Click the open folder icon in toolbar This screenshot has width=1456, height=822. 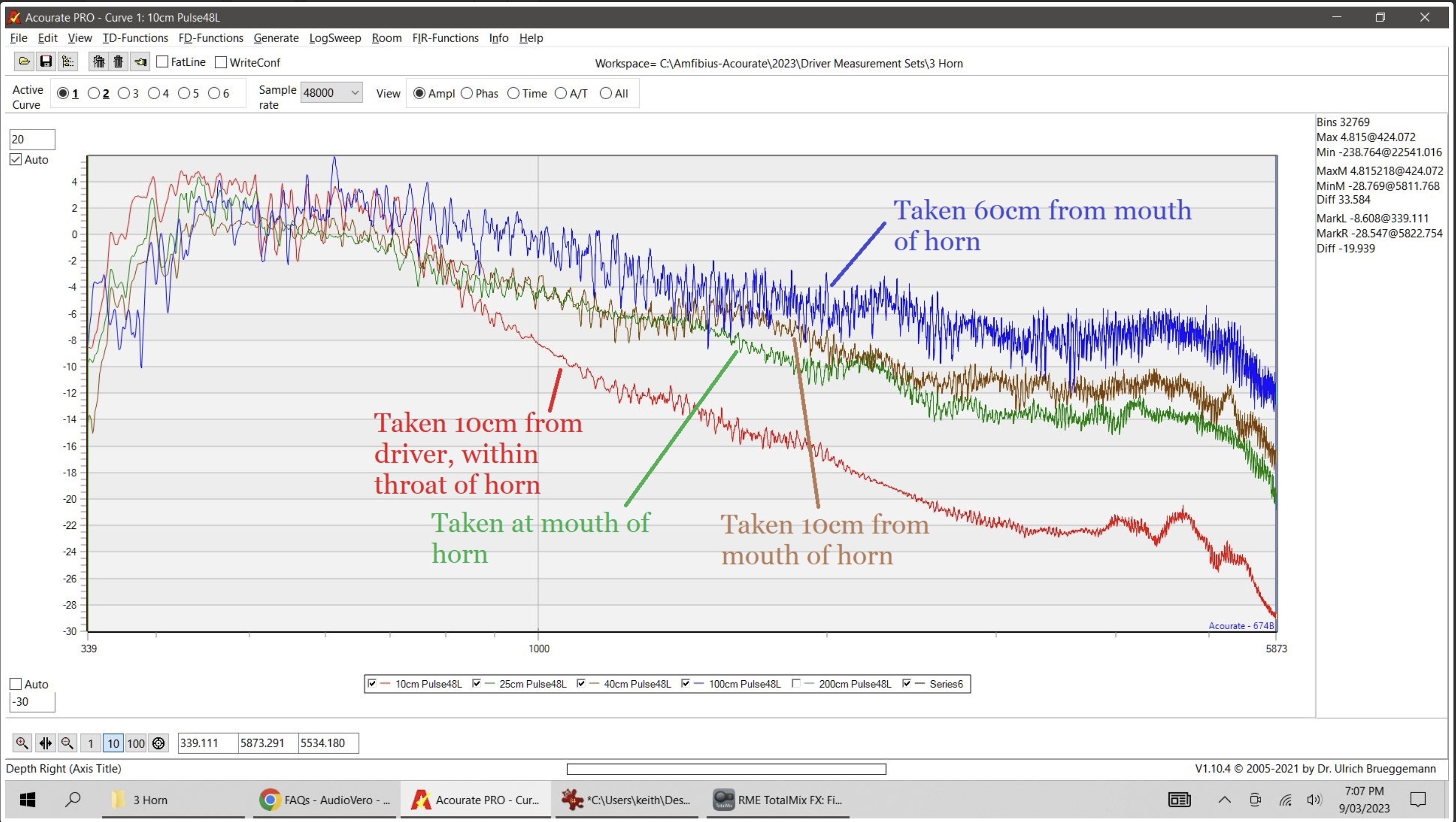coord(24,62)
